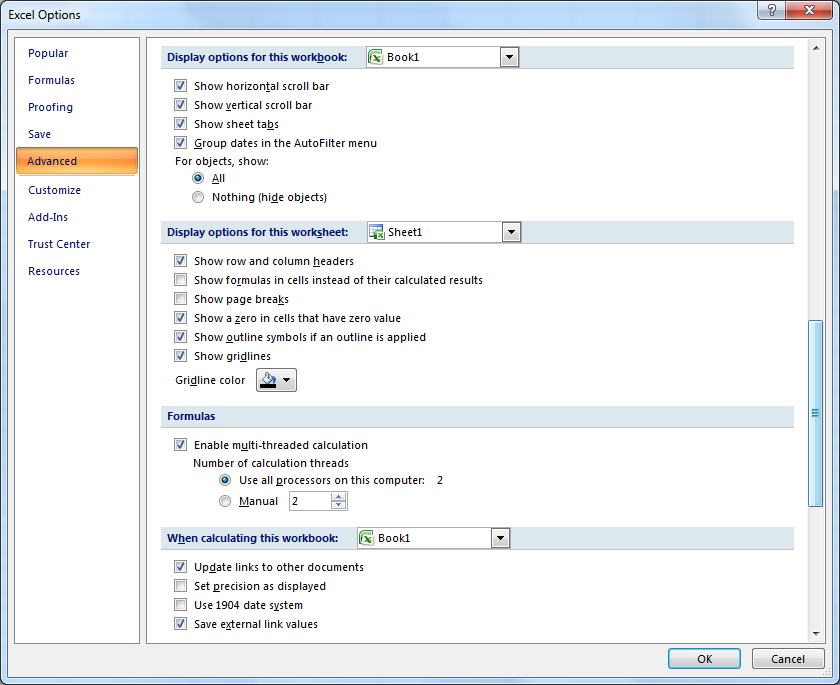The width and height of the screenshot is (840, 685).
Task: Enable Use 1904 date system
Action: click(181, 604)
